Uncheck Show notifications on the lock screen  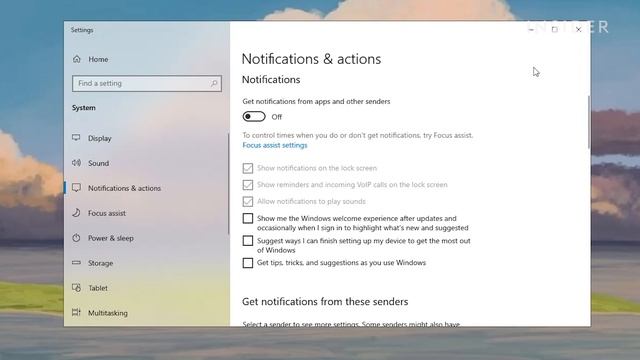(248, 168)
